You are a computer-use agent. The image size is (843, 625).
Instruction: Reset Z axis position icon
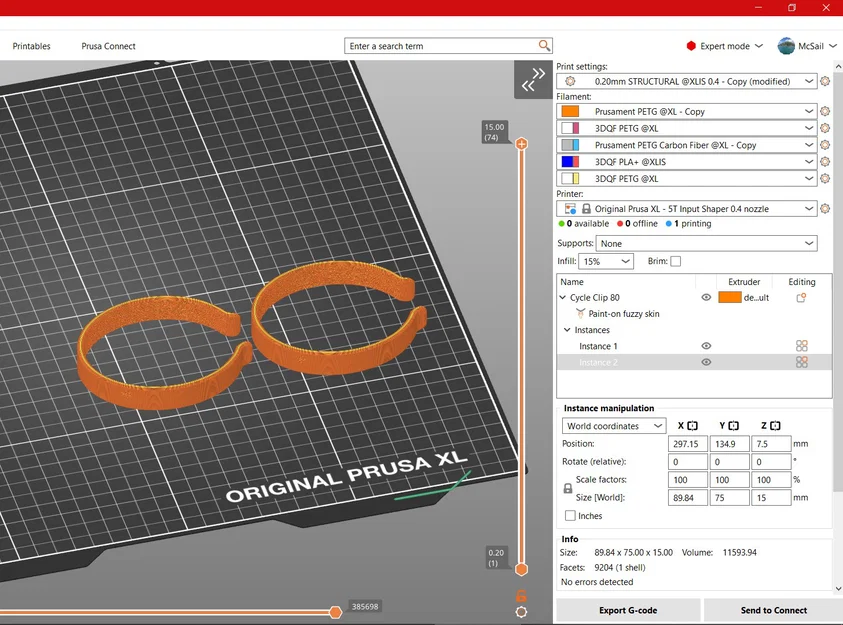[775, 426]
